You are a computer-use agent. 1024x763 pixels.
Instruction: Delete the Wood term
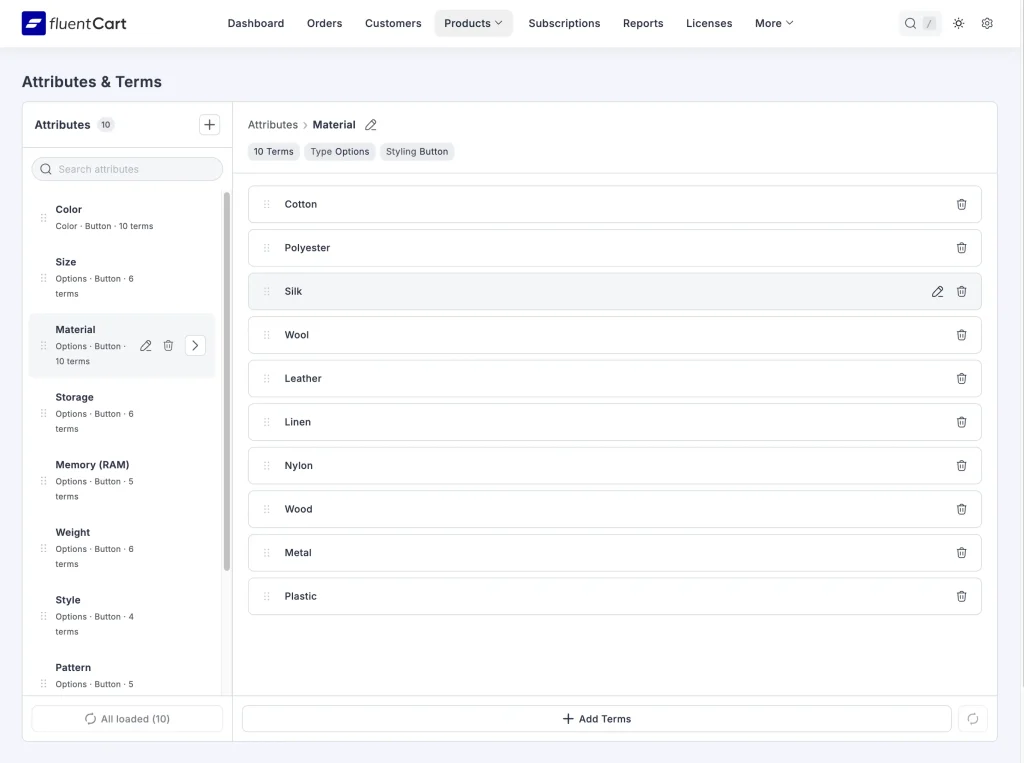[x=961, y=510]
